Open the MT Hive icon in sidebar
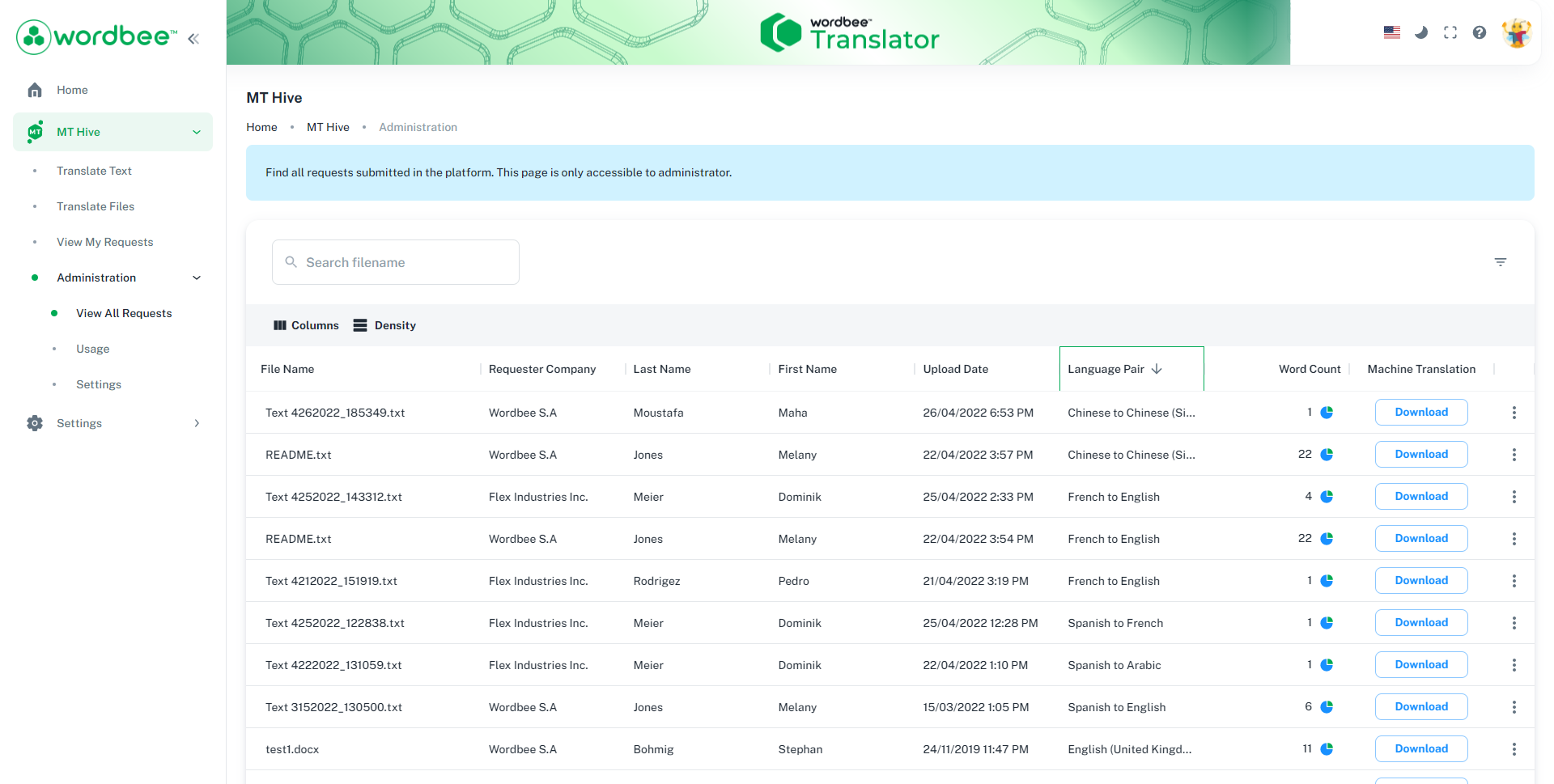This screenshot has width=1554, height=784. [x=35, y=131]
